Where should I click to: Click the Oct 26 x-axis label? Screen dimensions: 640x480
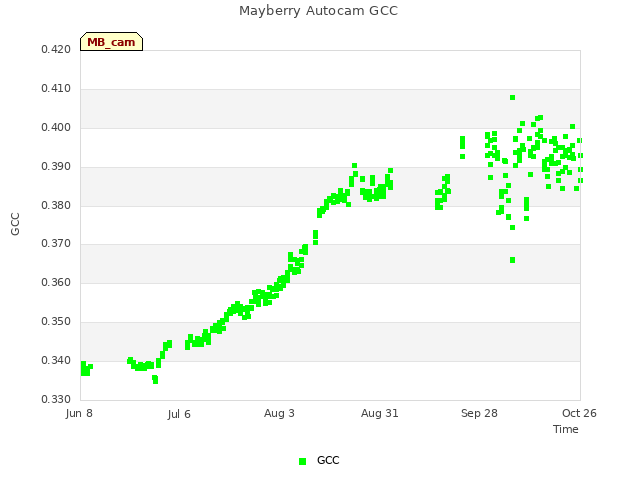(x=579, y=413)
